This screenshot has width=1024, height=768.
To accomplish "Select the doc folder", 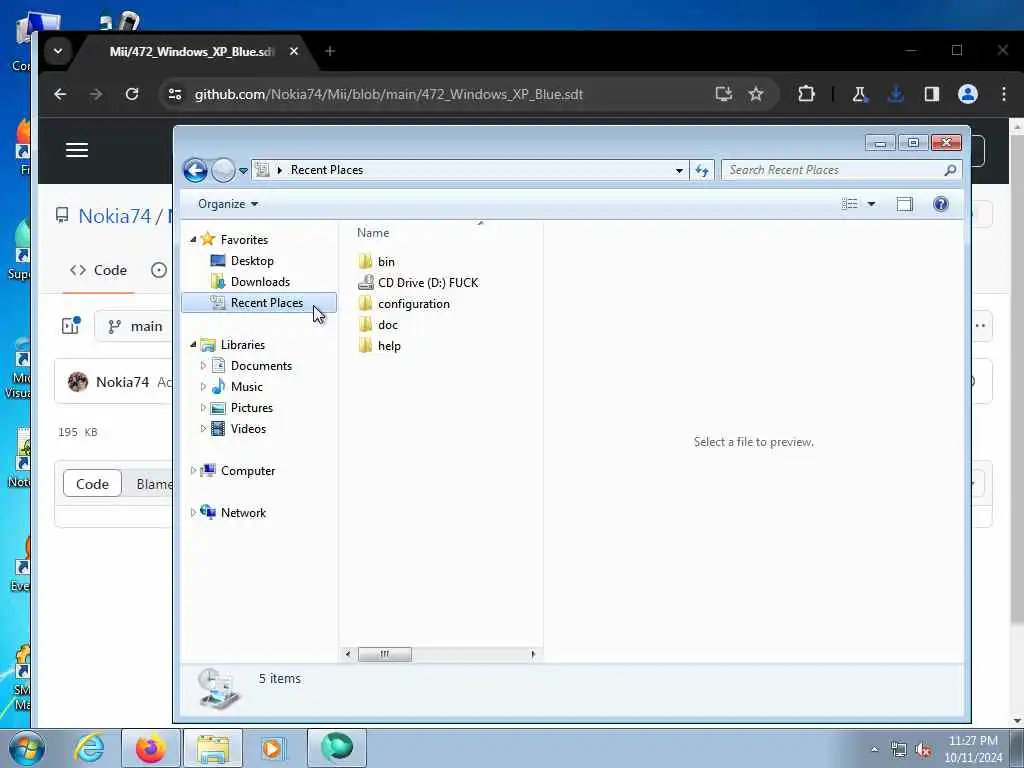I will [x=387, y=325].
